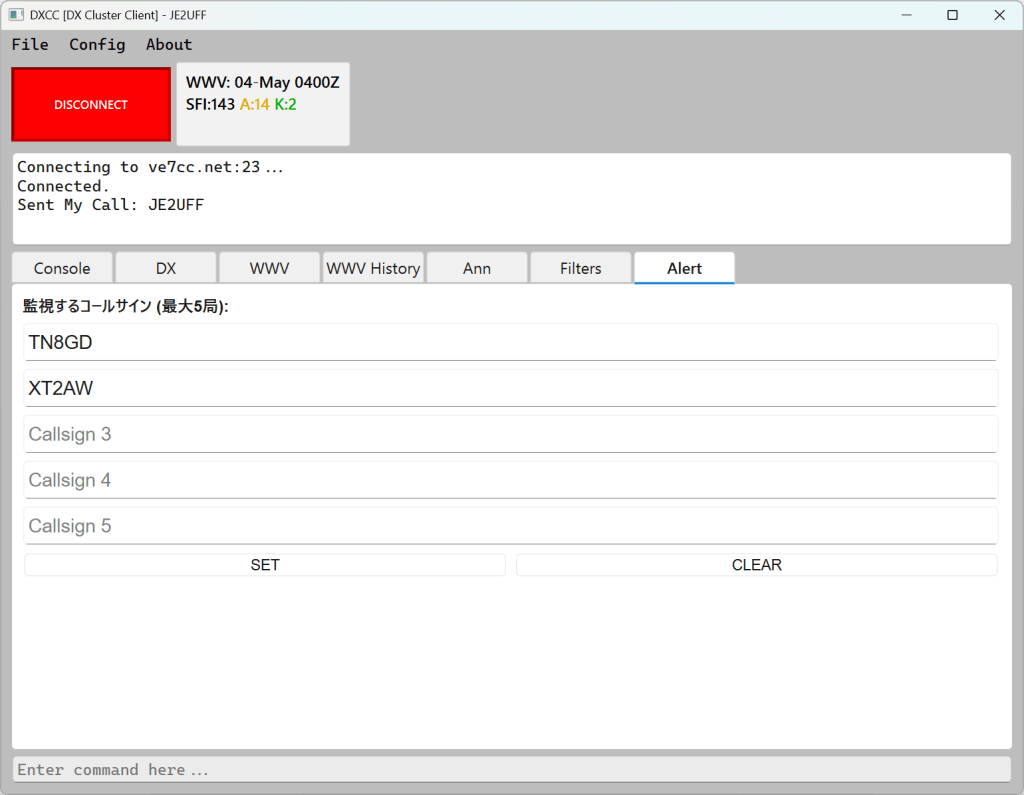Image resolution: width=1024 pixels, height=795 pixels.
Task: Click the callsign field containing XT2AW
Action: [x=511, y=388]
